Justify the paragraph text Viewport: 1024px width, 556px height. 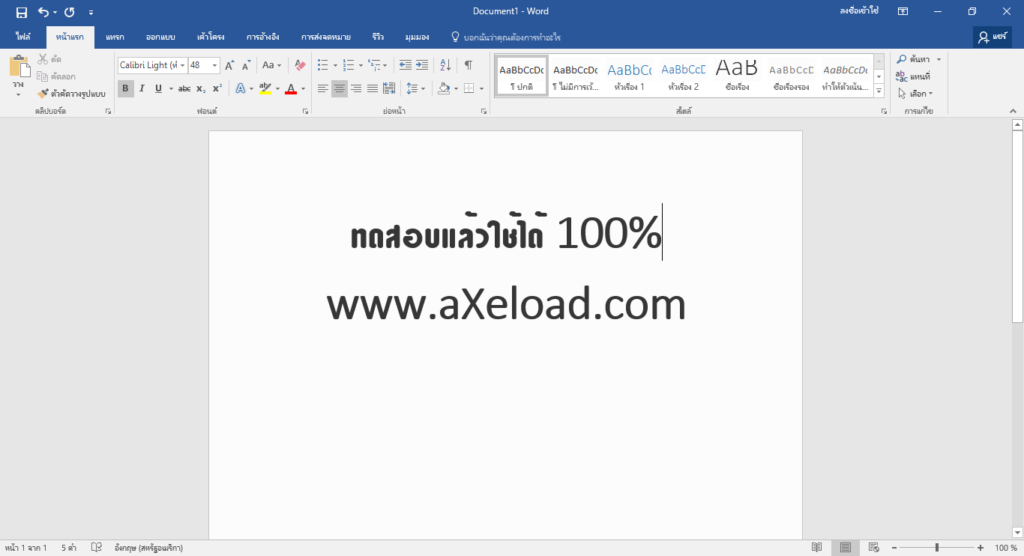click(372, 88)
